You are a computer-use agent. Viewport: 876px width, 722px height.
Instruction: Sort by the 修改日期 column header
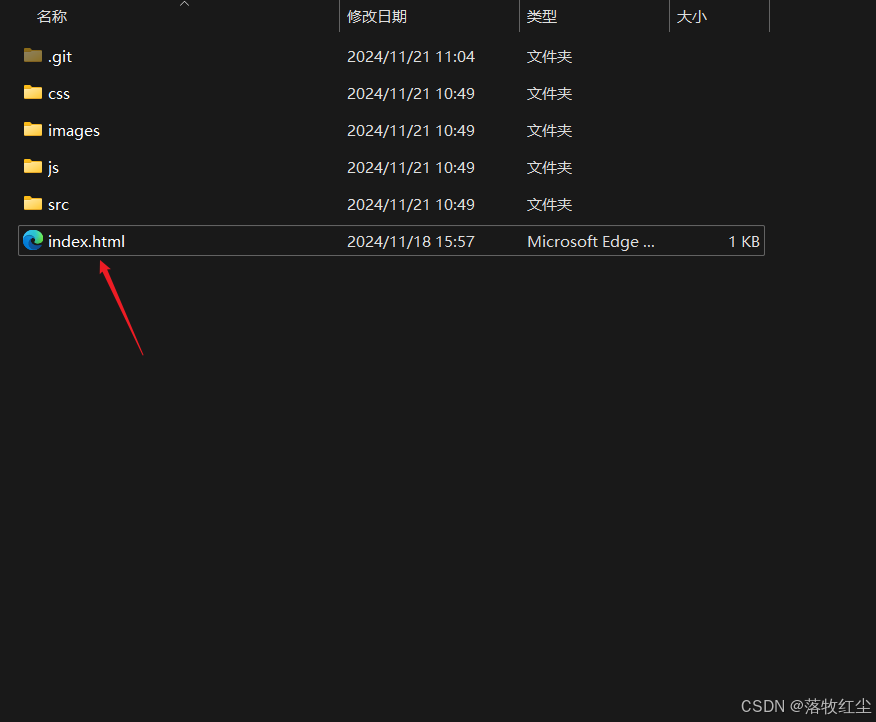click(x=377, y=17)
